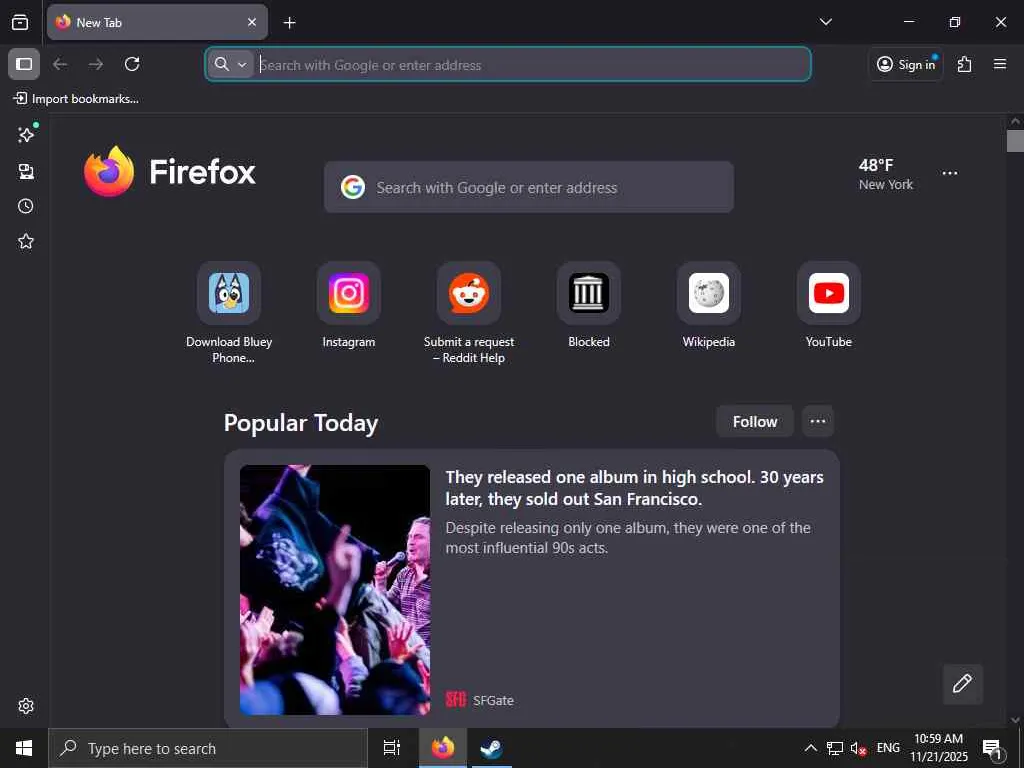Expand the list all tabs chevron
The width and height of the screenshot is (1024, 768).
pos(825,22)
